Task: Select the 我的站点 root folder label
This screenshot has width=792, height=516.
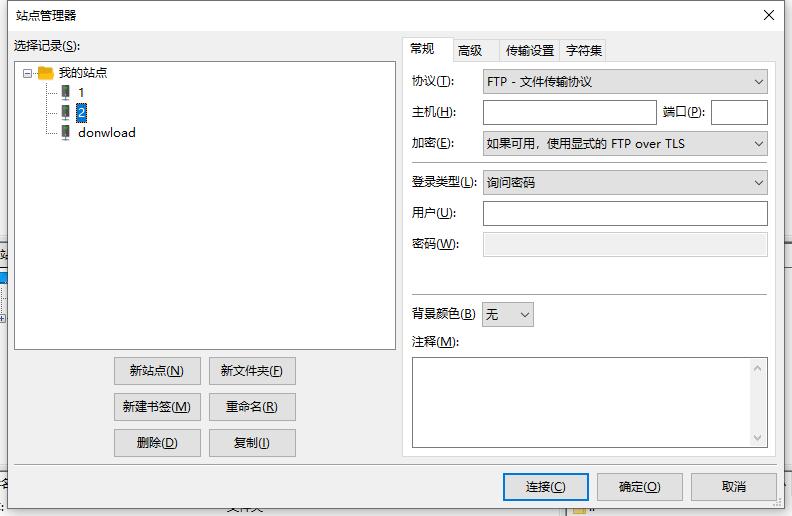Action: (83, 73)
